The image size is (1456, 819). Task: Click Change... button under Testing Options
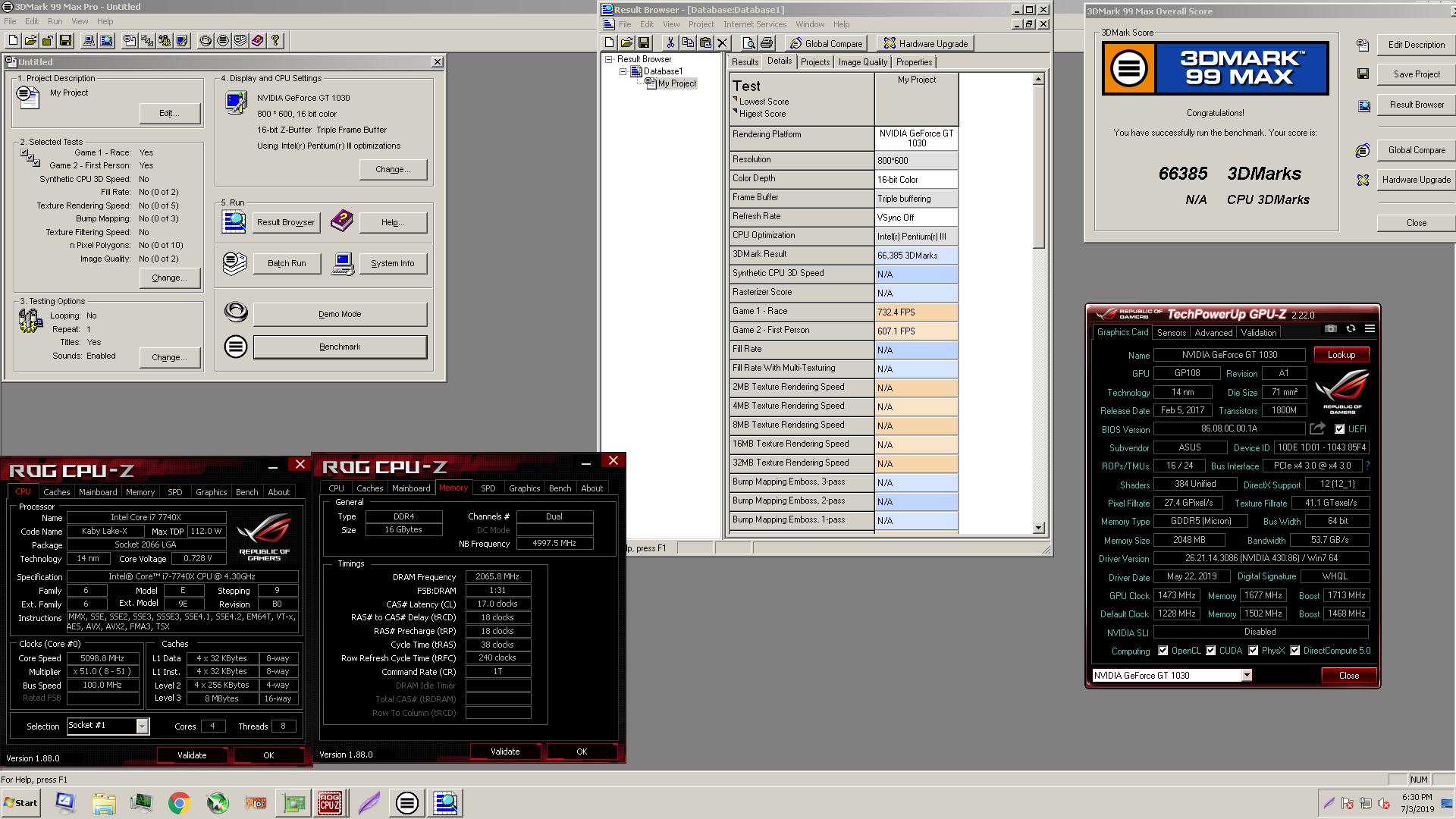point(170,357)
